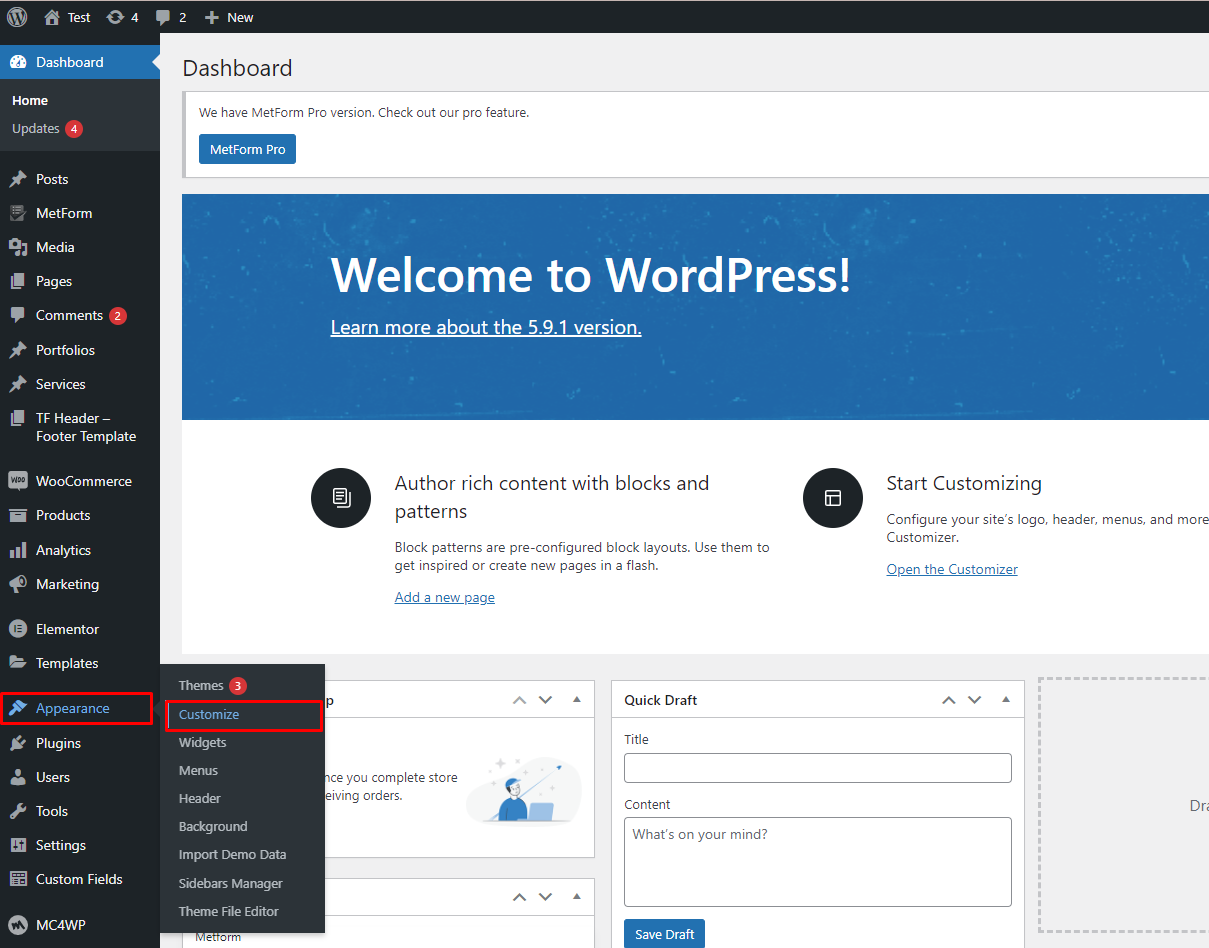Screen dimensions: 1209x948
Task: Move the store setup panel up
Action: pyautogui.click(x=519, y=700)
